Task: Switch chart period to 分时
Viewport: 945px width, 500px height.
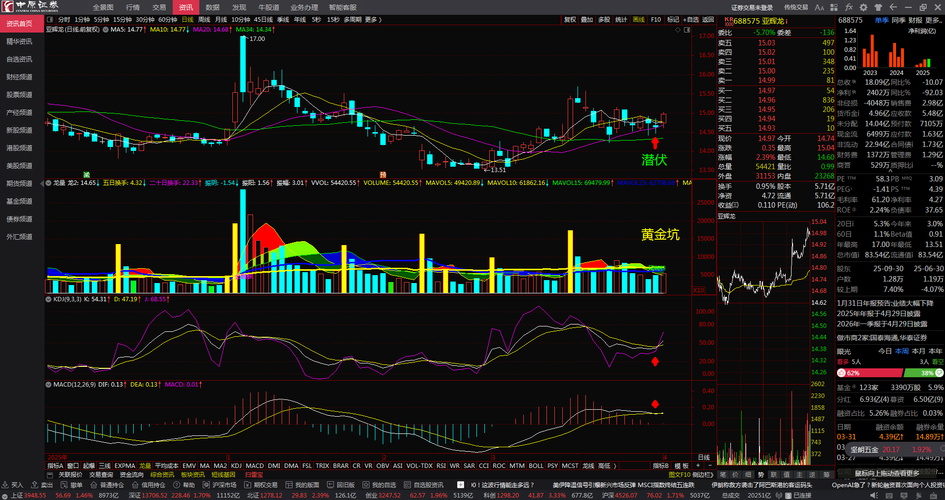Action: pos(64,19)
